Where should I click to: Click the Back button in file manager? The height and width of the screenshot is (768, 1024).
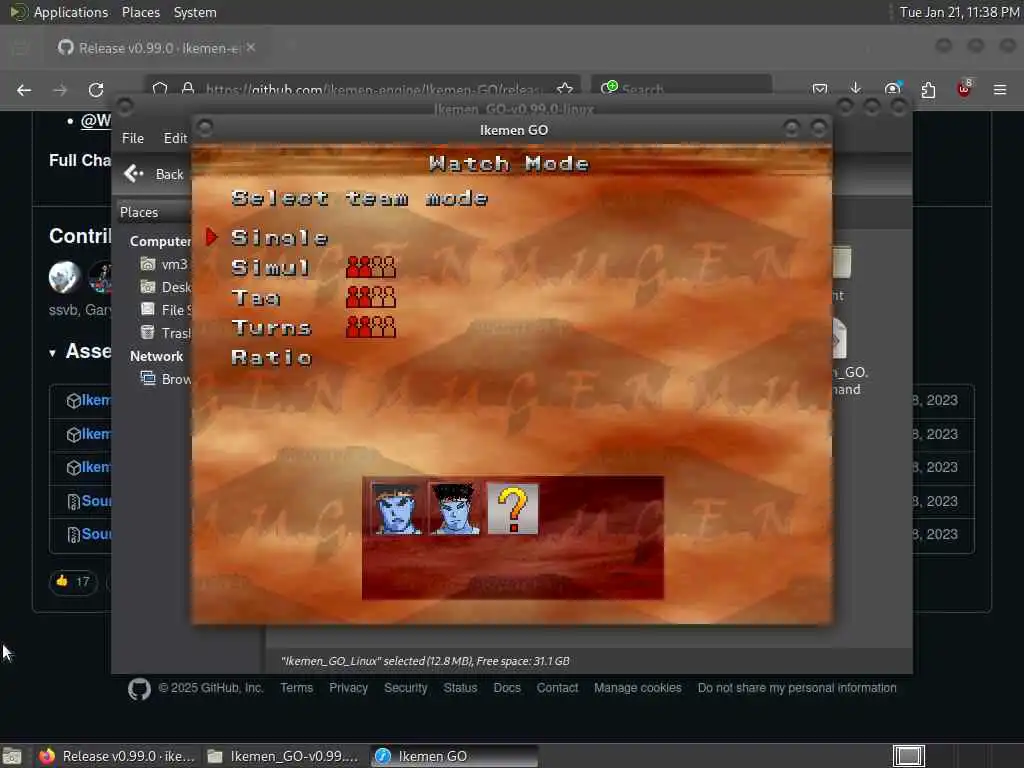click(155, 174)
